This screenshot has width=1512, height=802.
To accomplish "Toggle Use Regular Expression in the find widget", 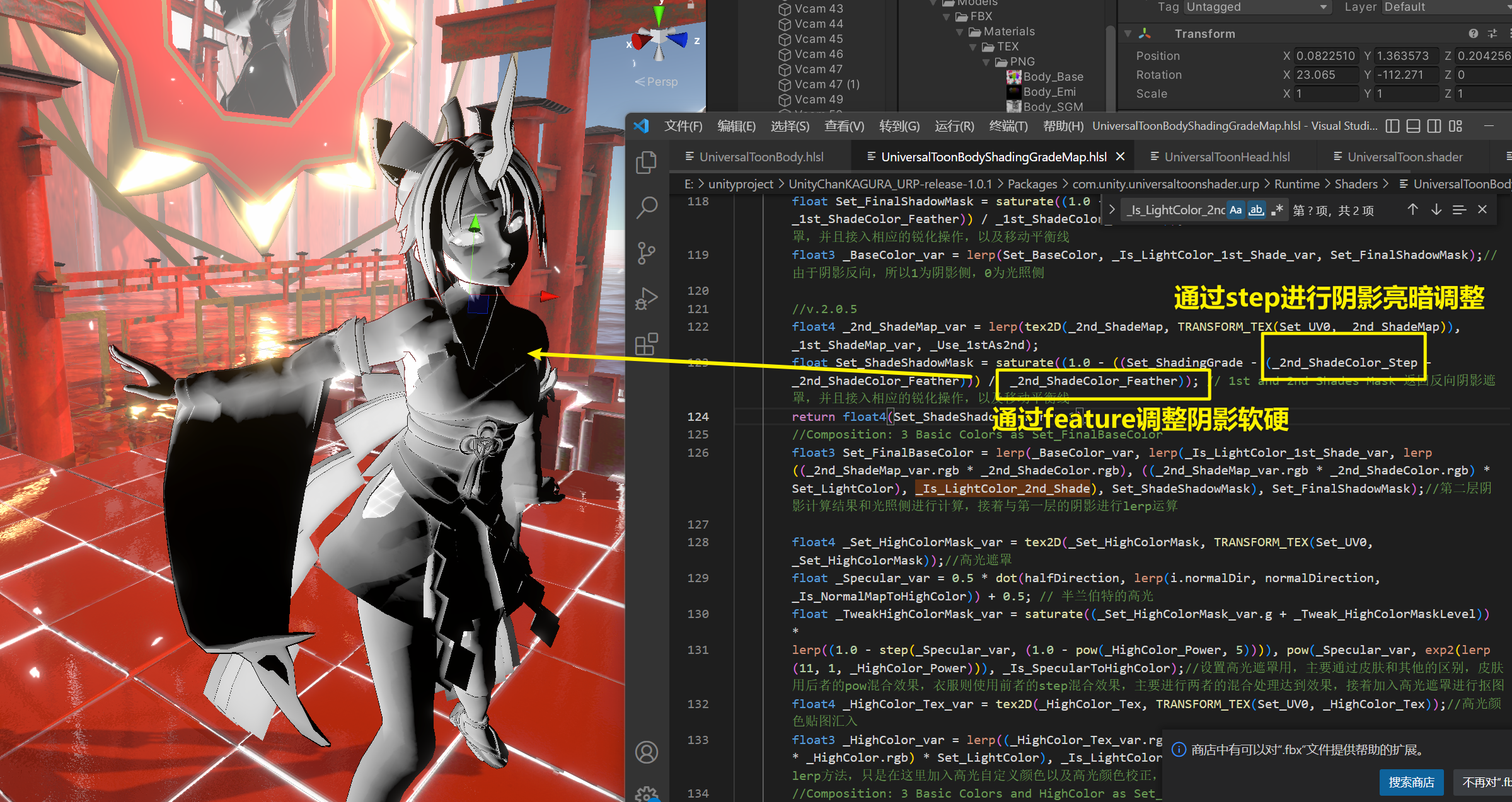I will 1277,210.
